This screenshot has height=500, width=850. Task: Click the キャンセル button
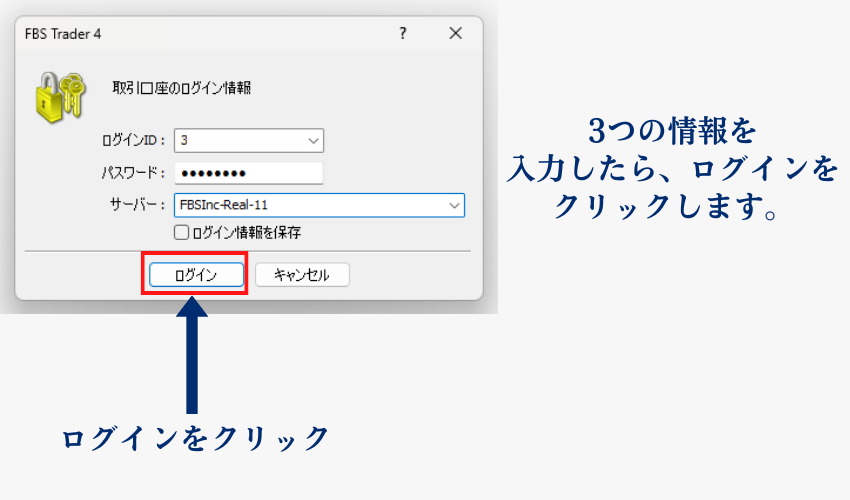click(x=302, y=275)
